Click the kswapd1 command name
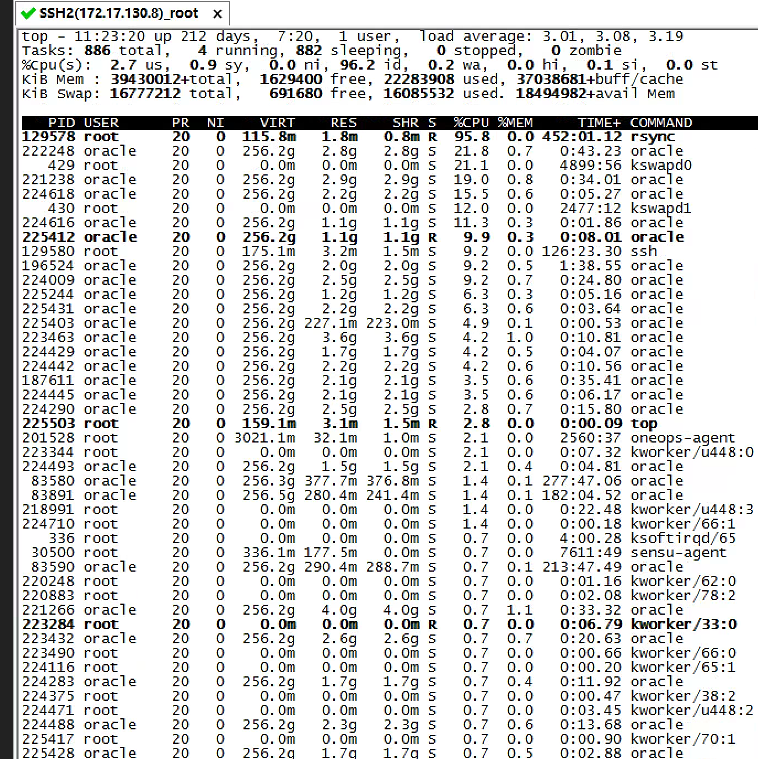The height and width of the screenshot is (759, 758). coord(661,209)
